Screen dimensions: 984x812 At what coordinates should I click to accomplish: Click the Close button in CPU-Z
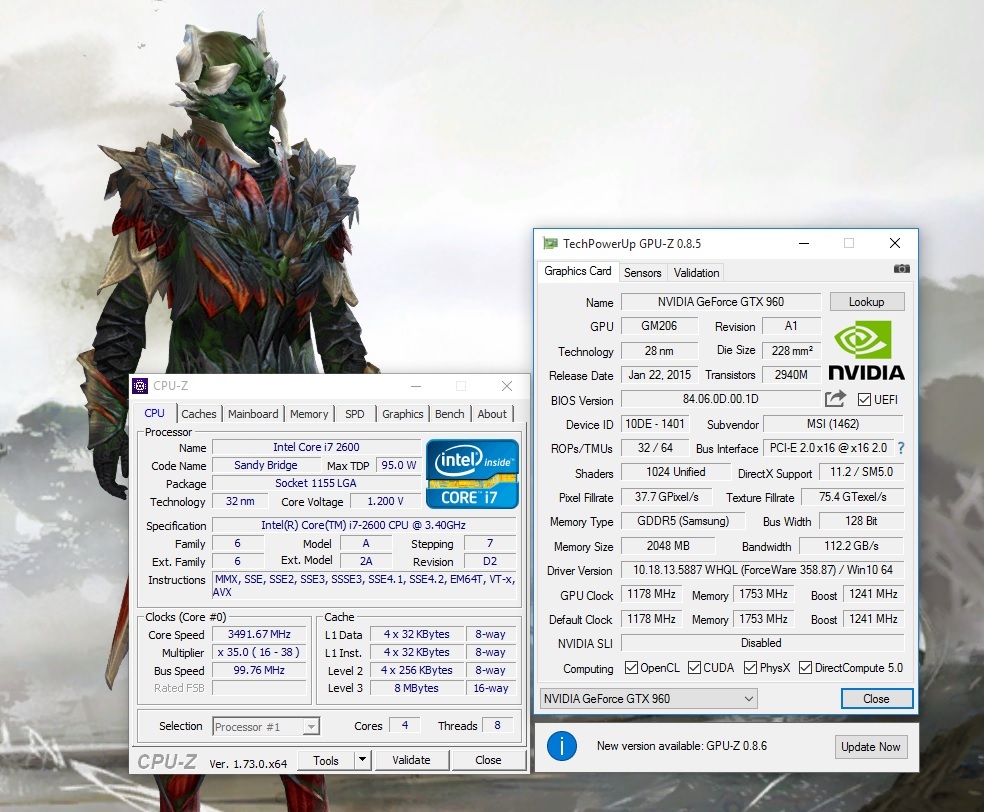click(x=488, y=760)
